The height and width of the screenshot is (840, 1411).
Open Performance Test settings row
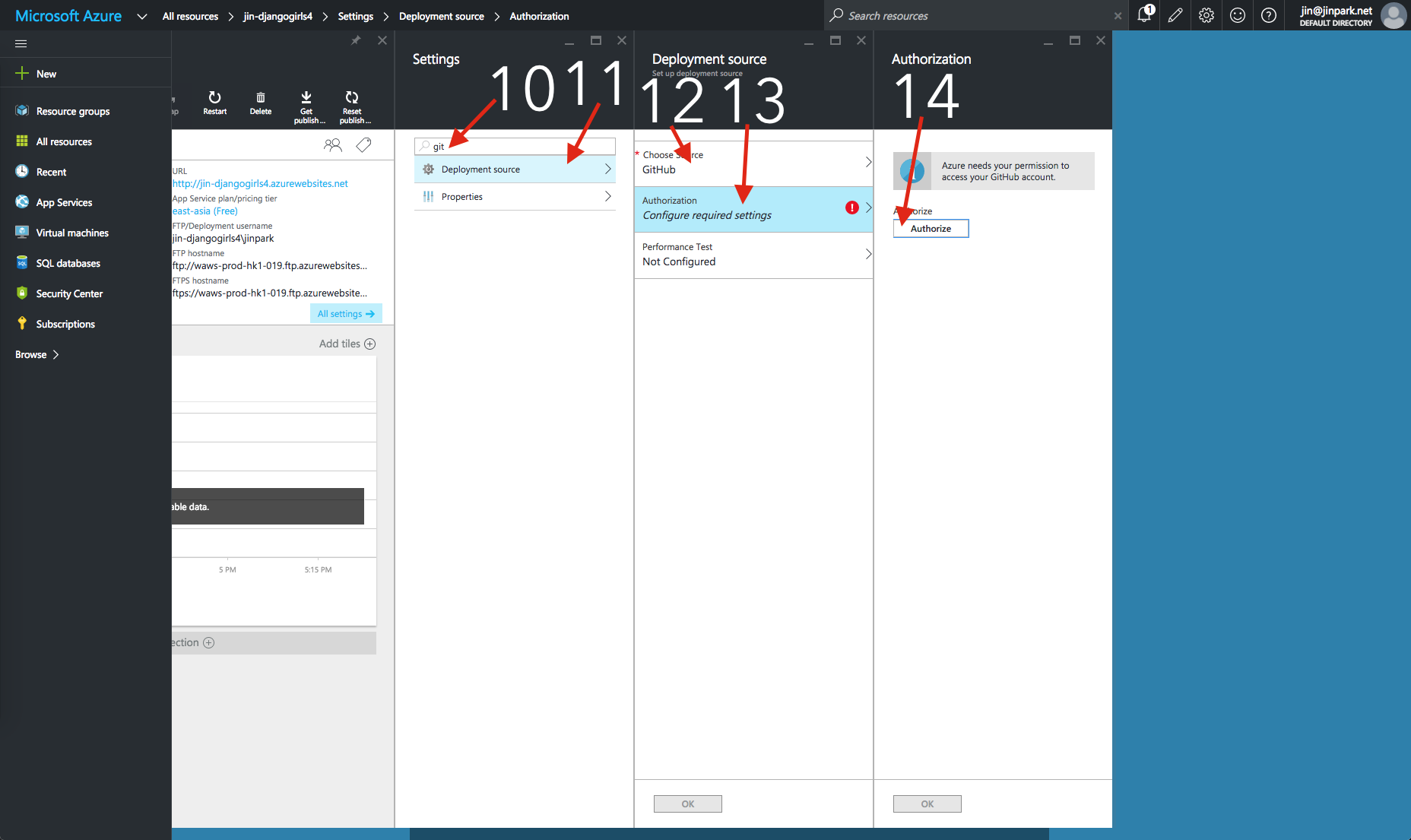(x=753, y=255)
